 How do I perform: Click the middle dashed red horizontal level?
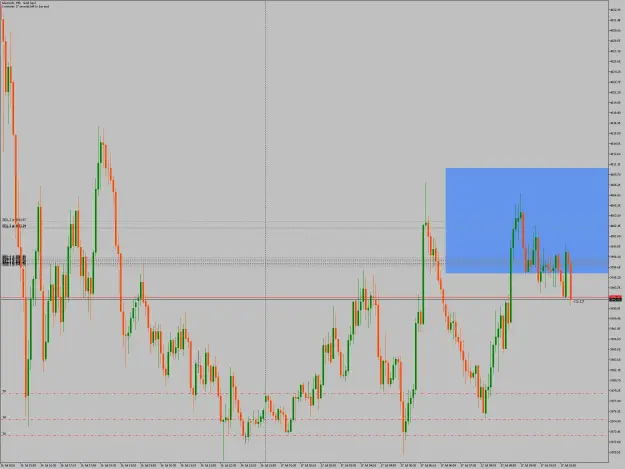pos(304,419)
